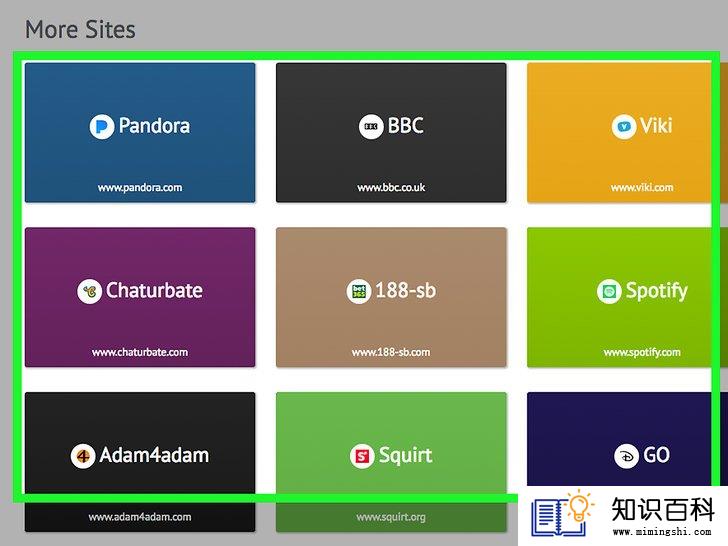Image resolution: width=728 pixels, height=546 pixels.
Task: Click the 188-sb bet365 icon
Action: 359,292
